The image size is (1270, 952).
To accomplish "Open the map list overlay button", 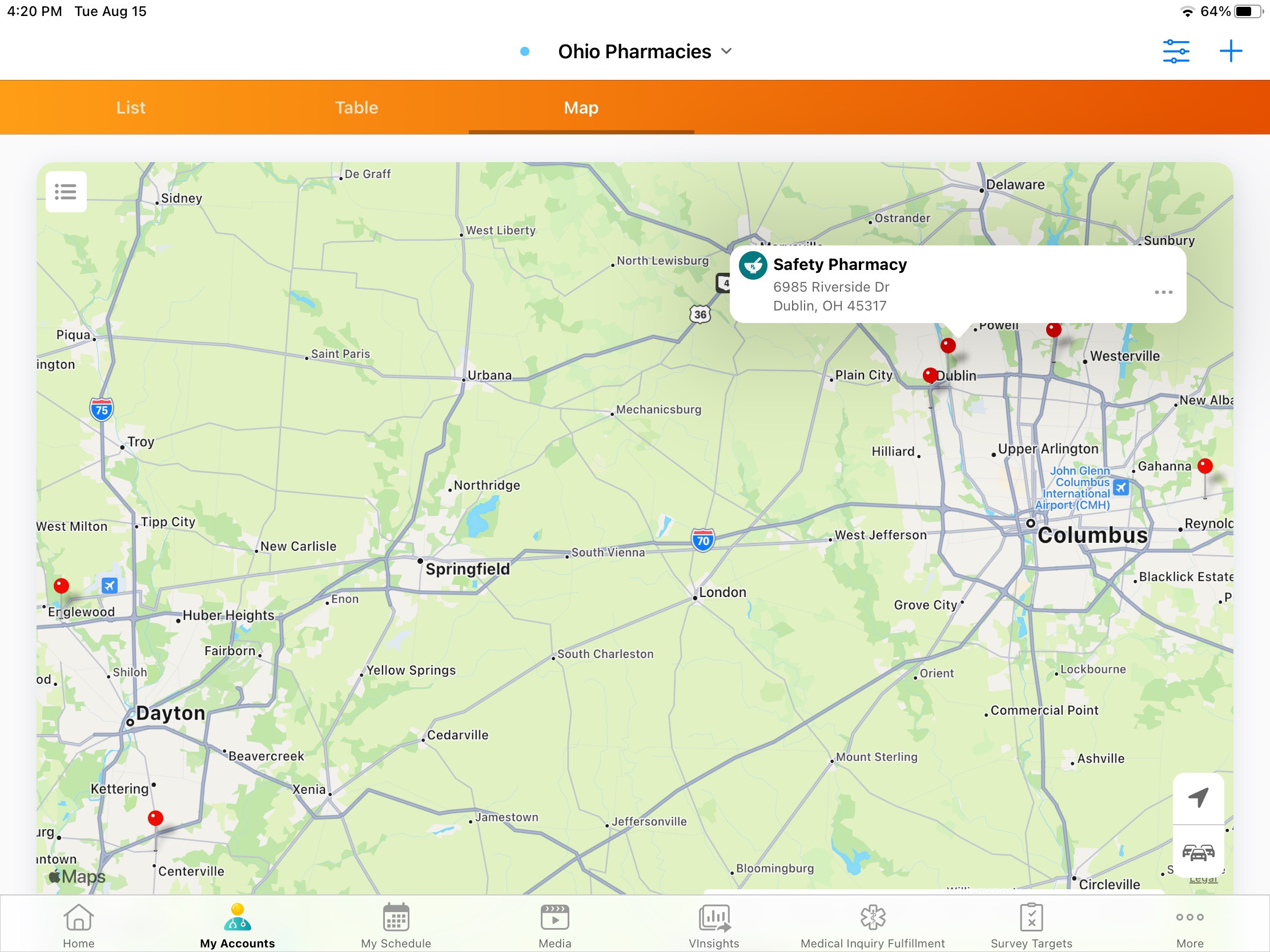I will [x=66, y=192].
